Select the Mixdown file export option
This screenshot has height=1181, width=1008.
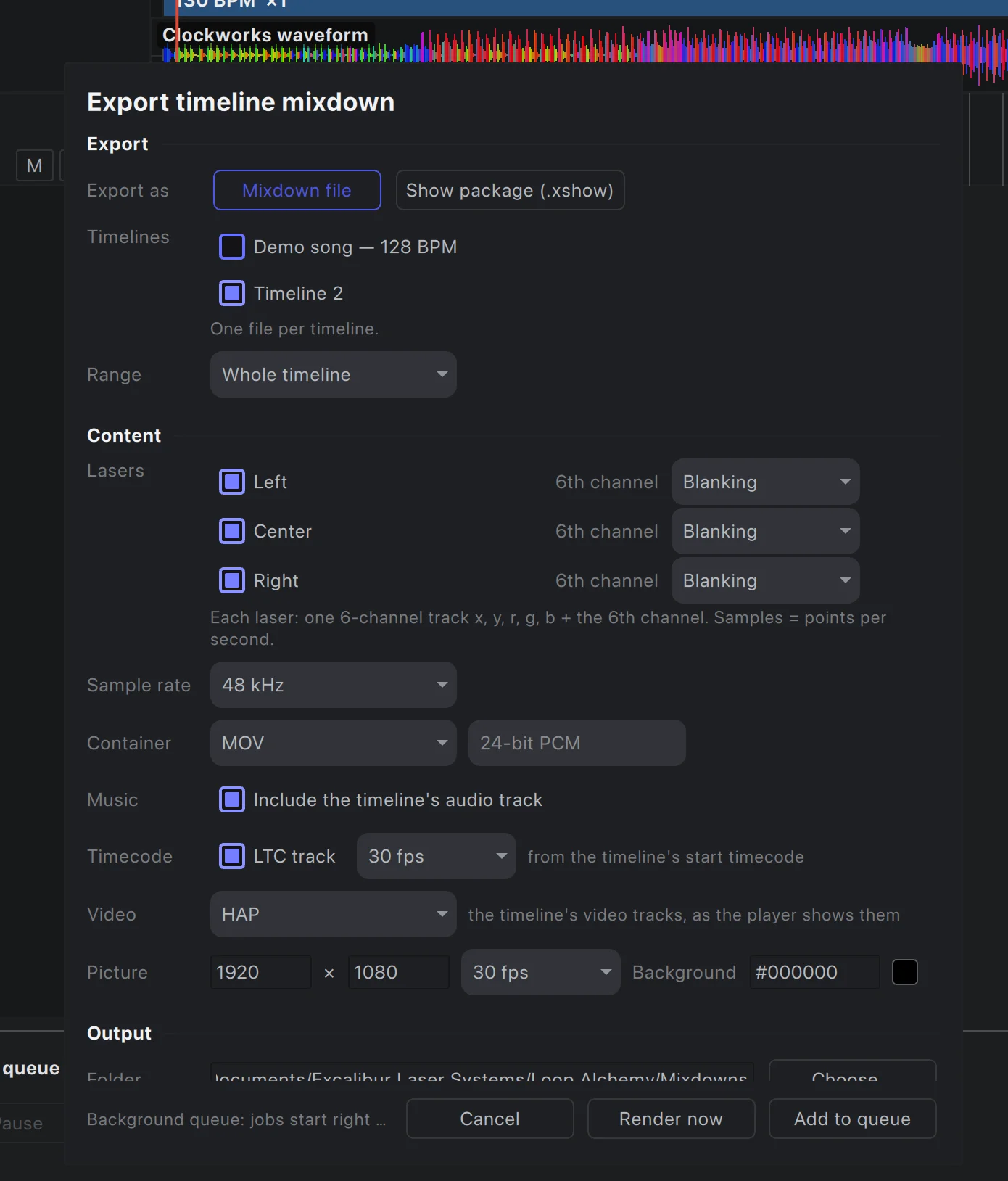(297, 190)
